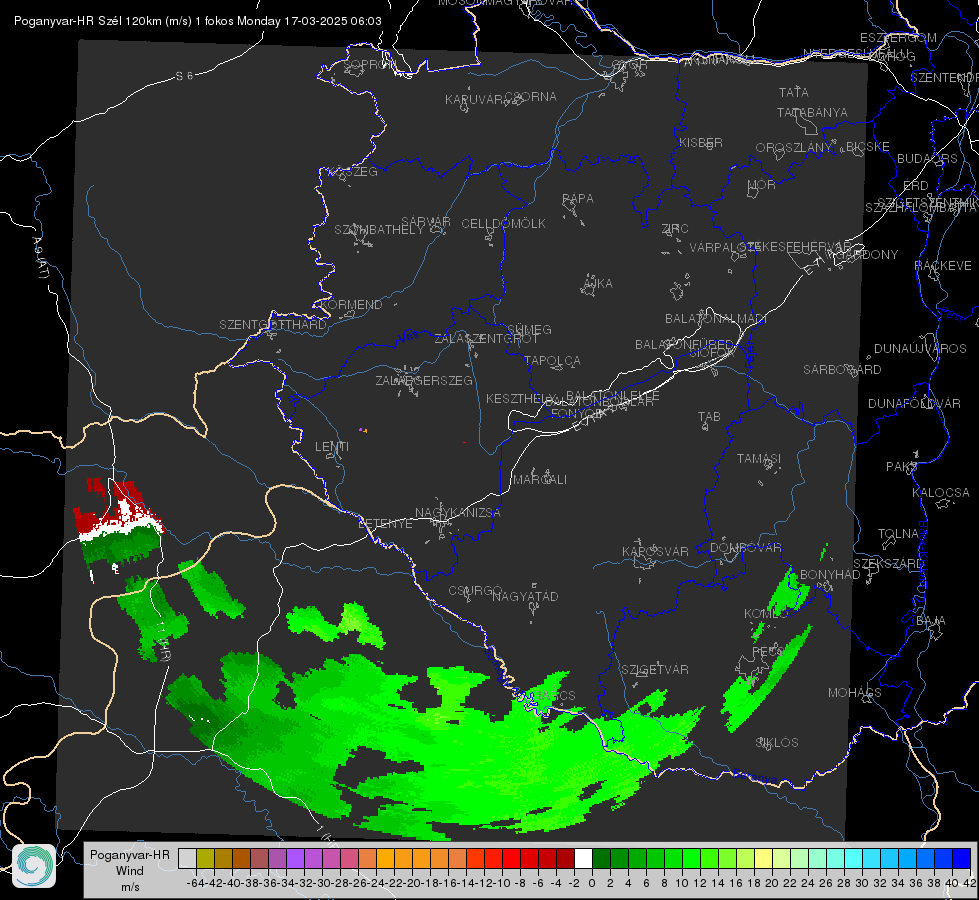The height and width of the screenshot is (900, 979).
Task: Select the TAPOLCA label
Action: [x=552, y=361]
